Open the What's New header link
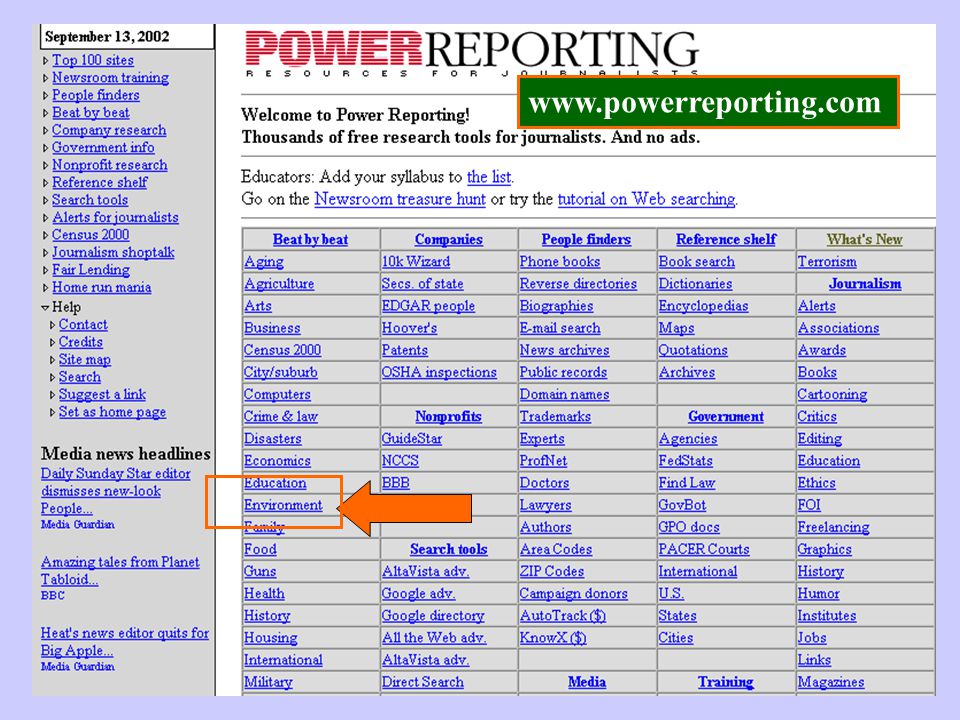This screenshot has height=720, width=960. pyautogui.click(x=864, y=239)
